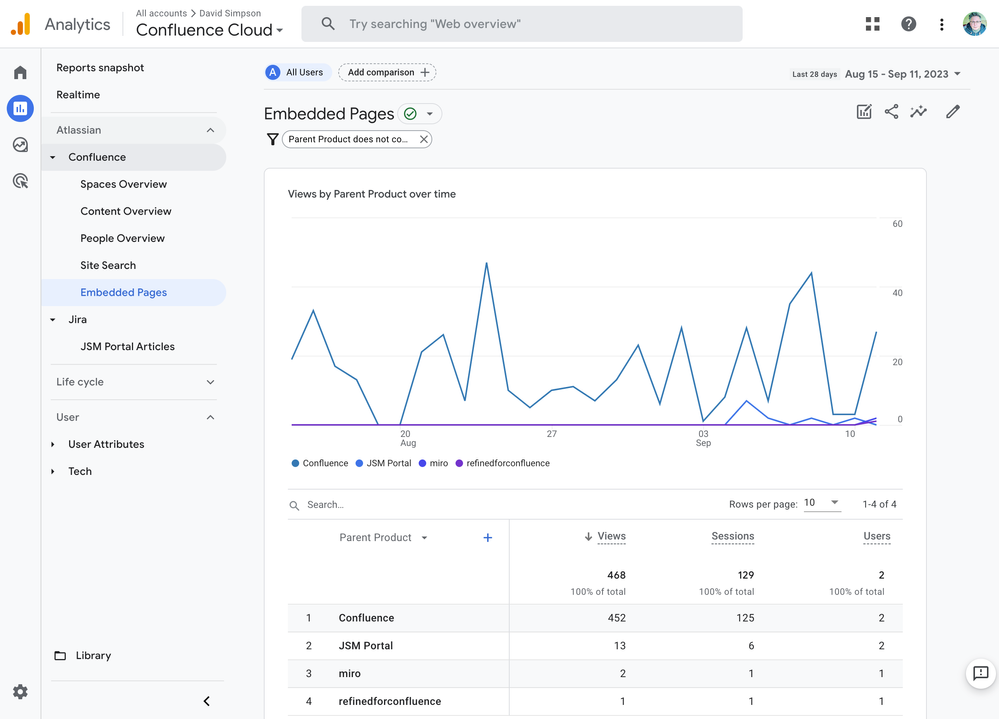Click the table search magnifier icon
Viewport: 999px width, 719px height.
[294, 505]
